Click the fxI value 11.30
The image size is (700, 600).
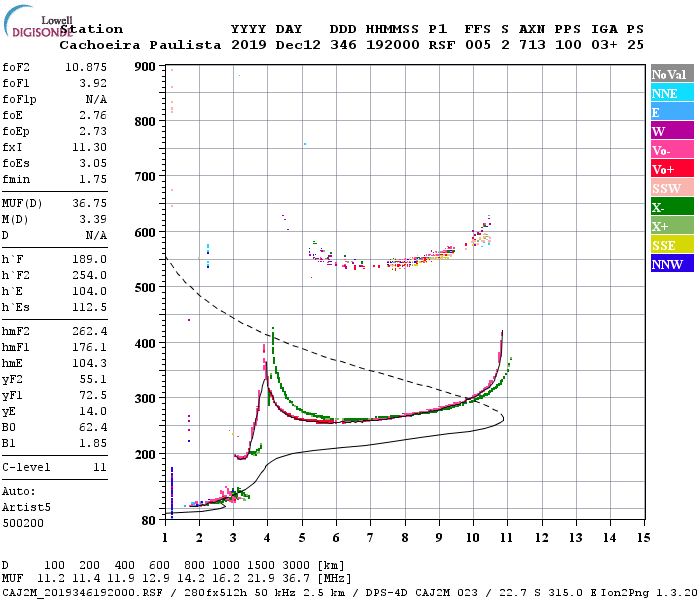[x=89, y=147]
